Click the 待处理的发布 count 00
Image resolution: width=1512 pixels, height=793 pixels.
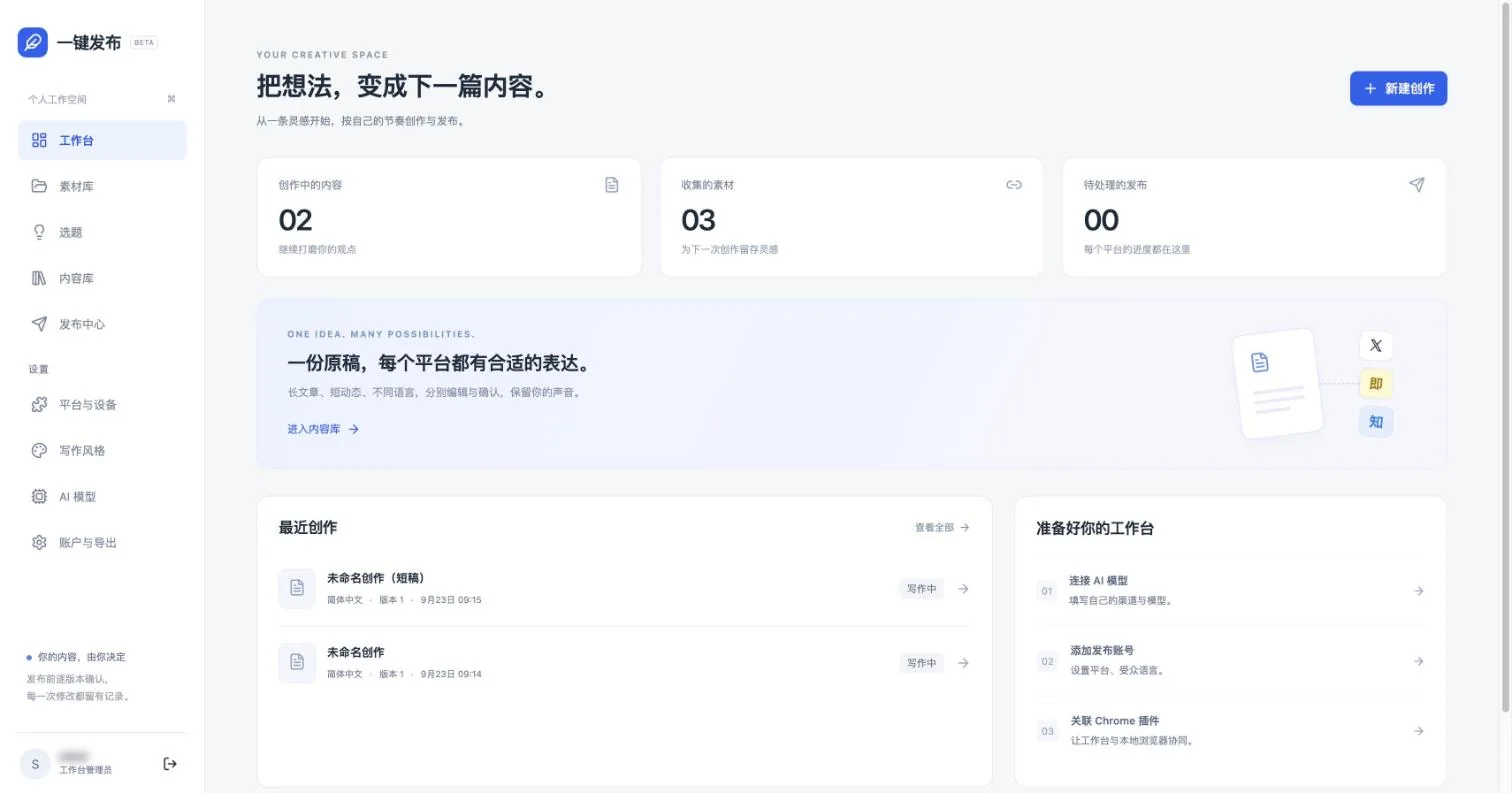(1101, 220)
